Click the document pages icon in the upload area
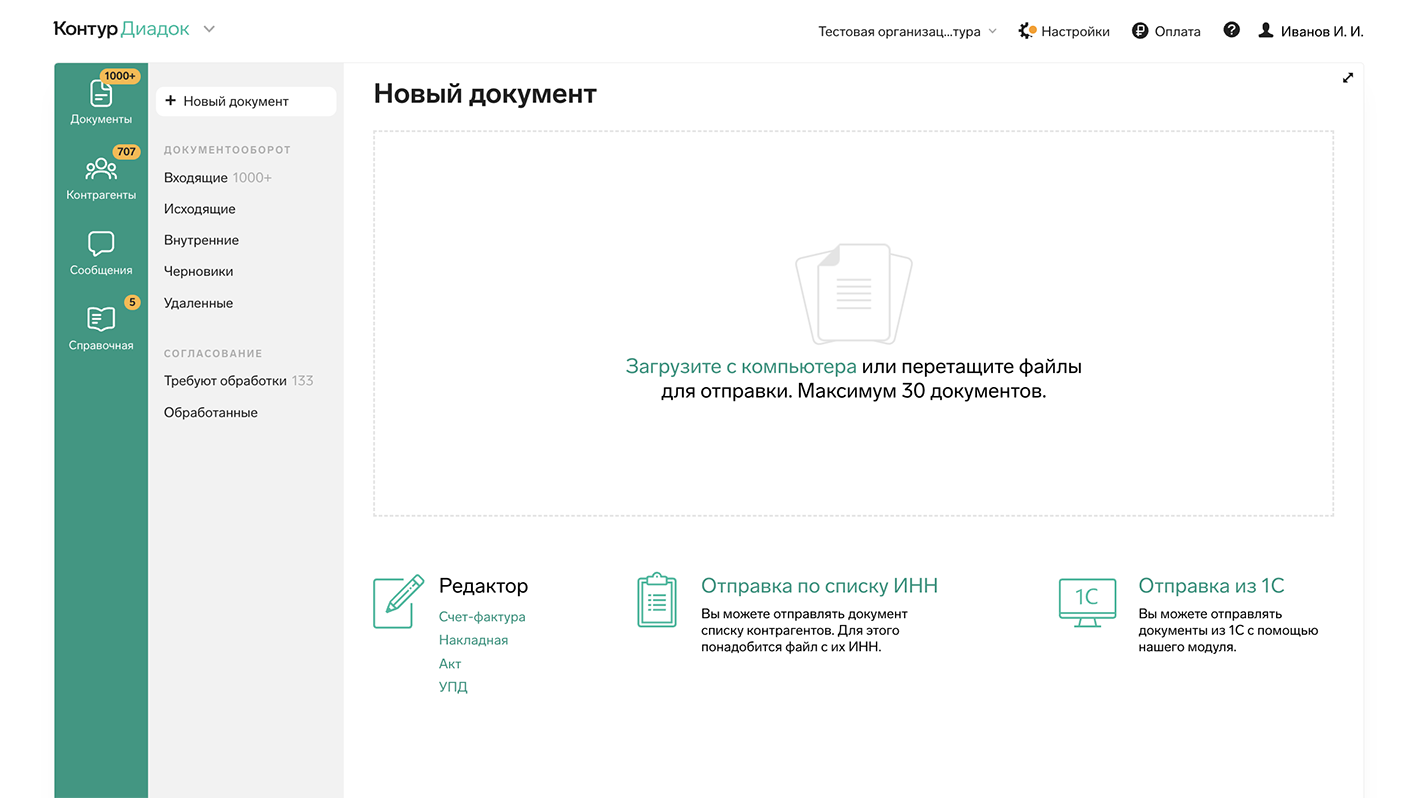 (x=854, y=294)
